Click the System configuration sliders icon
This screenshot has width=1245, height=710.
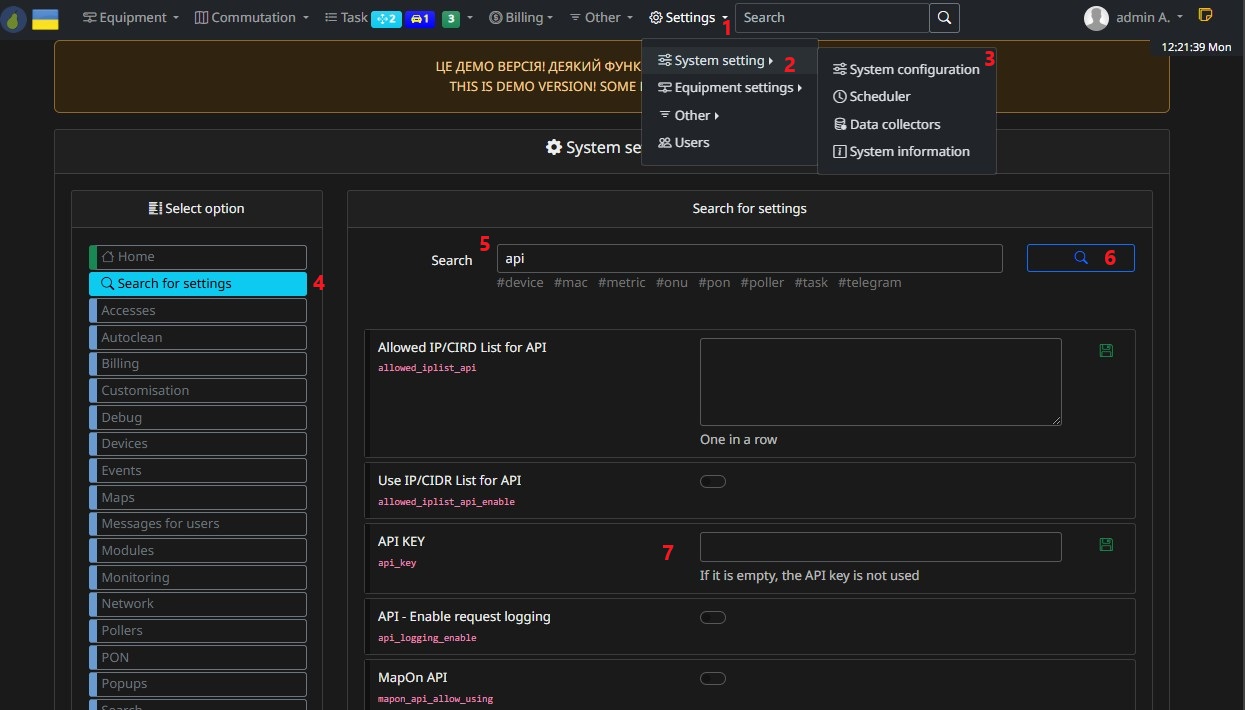pos(842,69)
